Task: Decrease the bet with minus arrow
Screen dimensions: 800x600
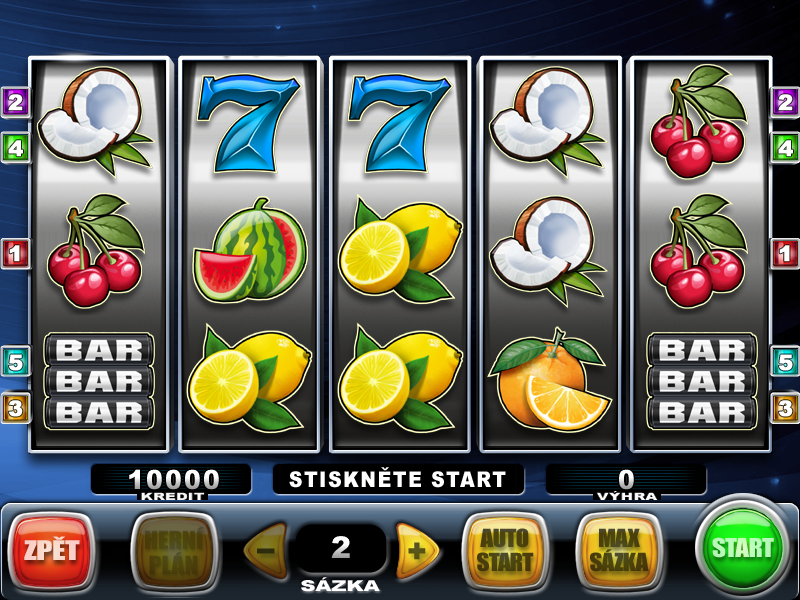Action: [266, 550]
